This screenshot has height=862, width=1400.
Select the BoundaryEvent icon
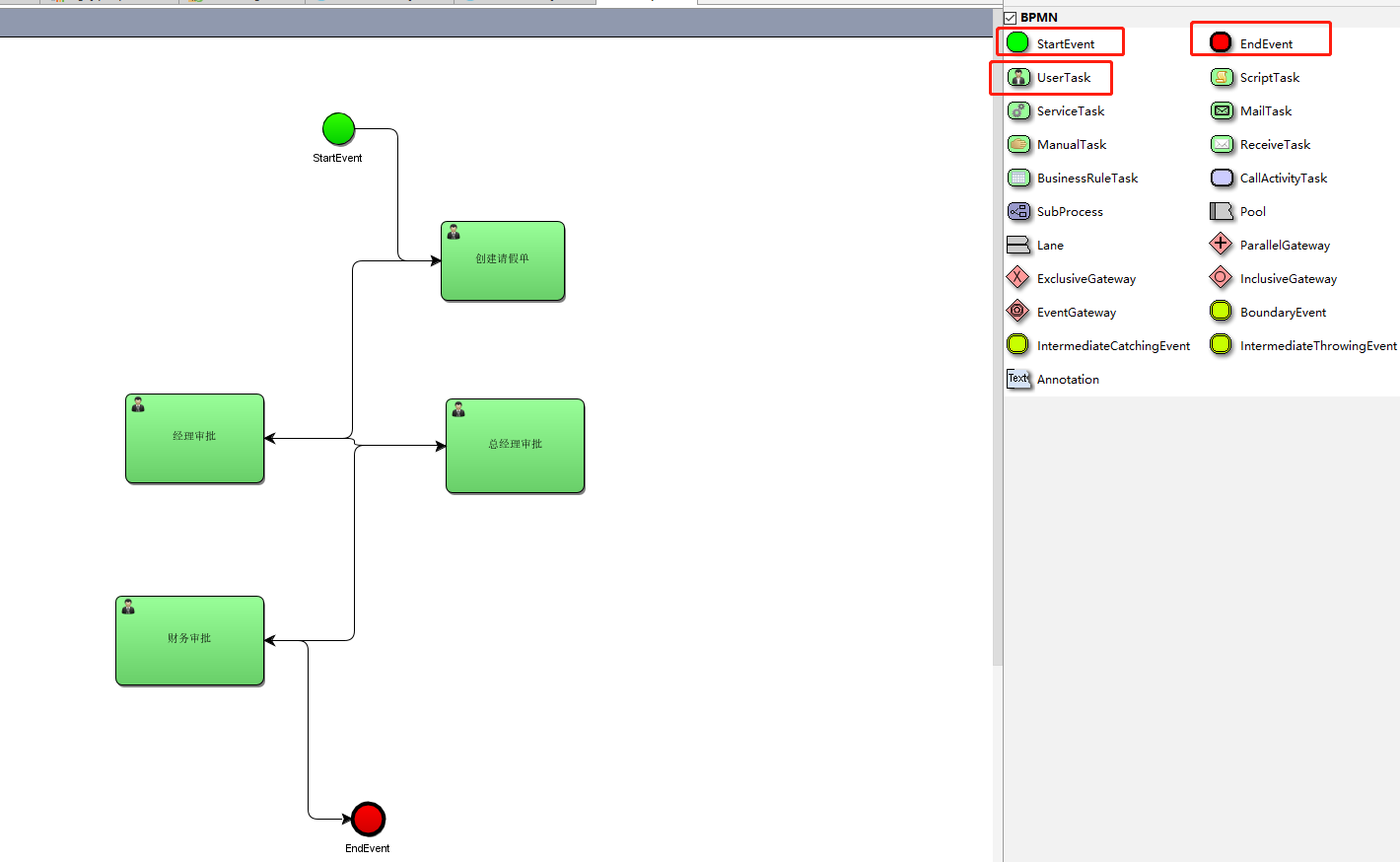point(1221,312)
